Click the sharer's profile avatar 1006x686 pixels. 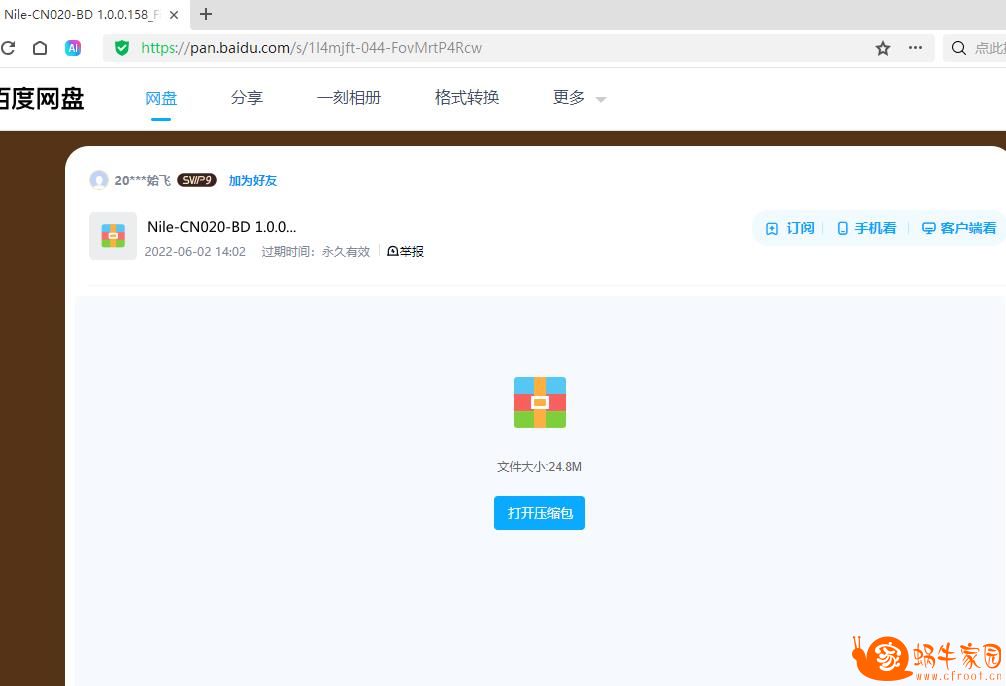click(x=98, y=180)
